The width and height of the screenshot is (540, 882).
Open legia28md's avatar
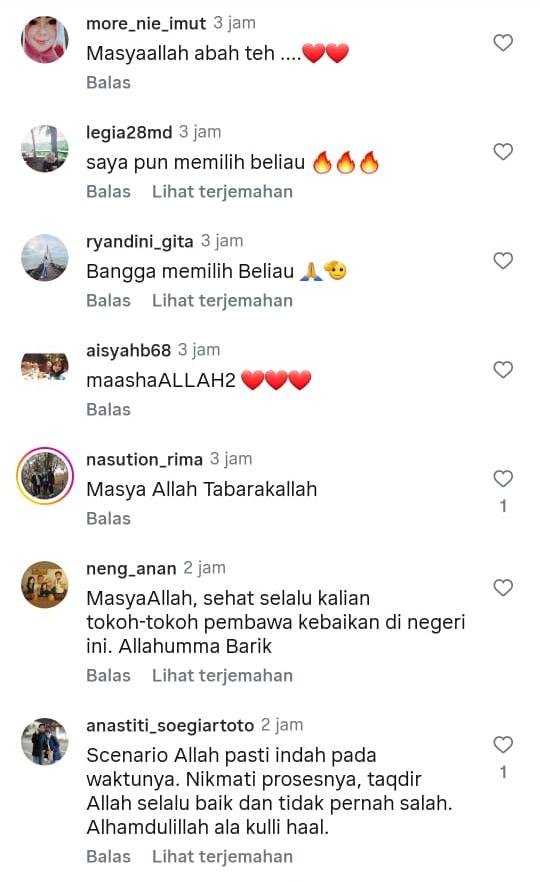(45, 148)
